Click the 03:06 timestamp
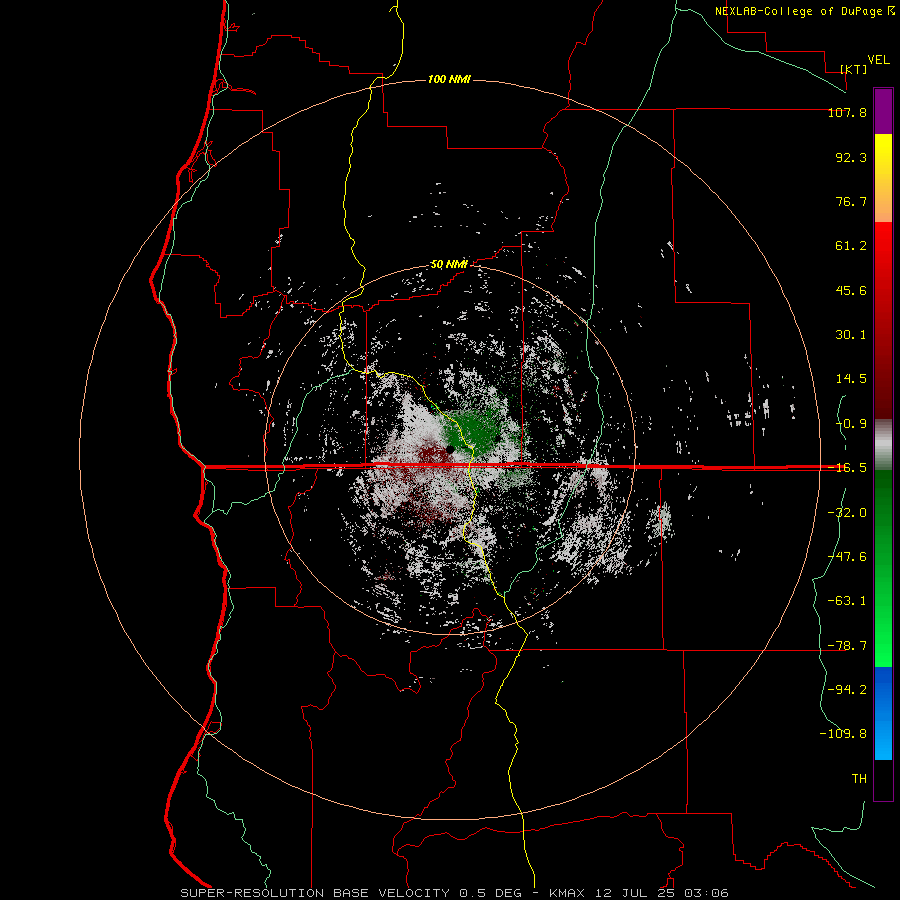This screenshot has height=900, width=900. click(x=709, y=893)
